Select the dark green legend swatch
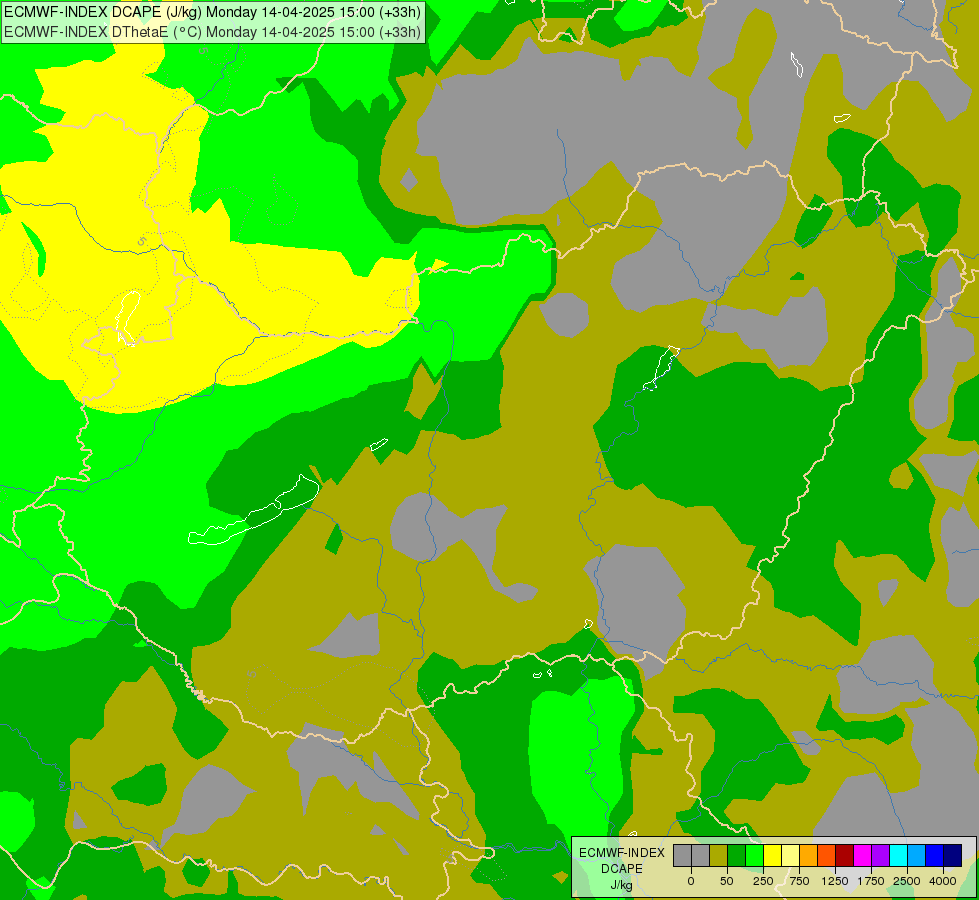The width and height of the screenshot is (979, 900). [737, 856]
